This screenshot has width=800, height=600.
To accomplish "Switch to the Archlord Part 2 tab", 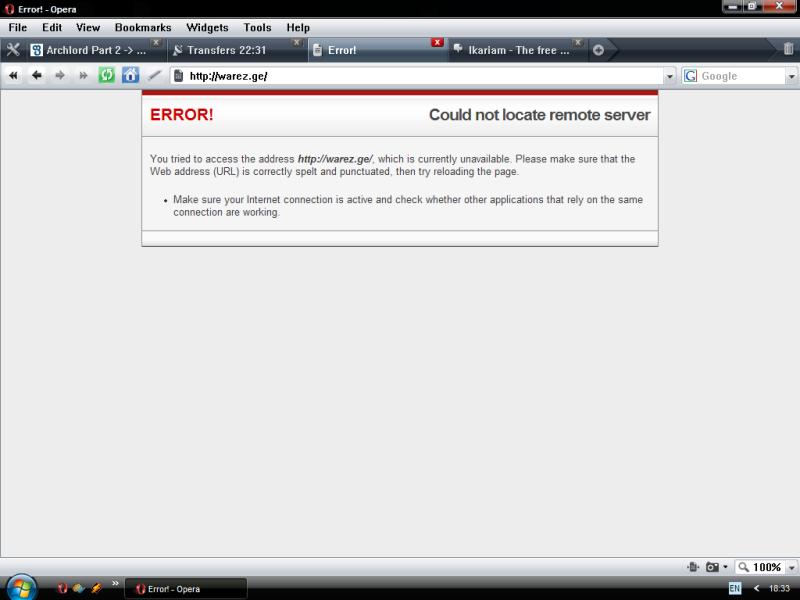I will pos(96,50).
